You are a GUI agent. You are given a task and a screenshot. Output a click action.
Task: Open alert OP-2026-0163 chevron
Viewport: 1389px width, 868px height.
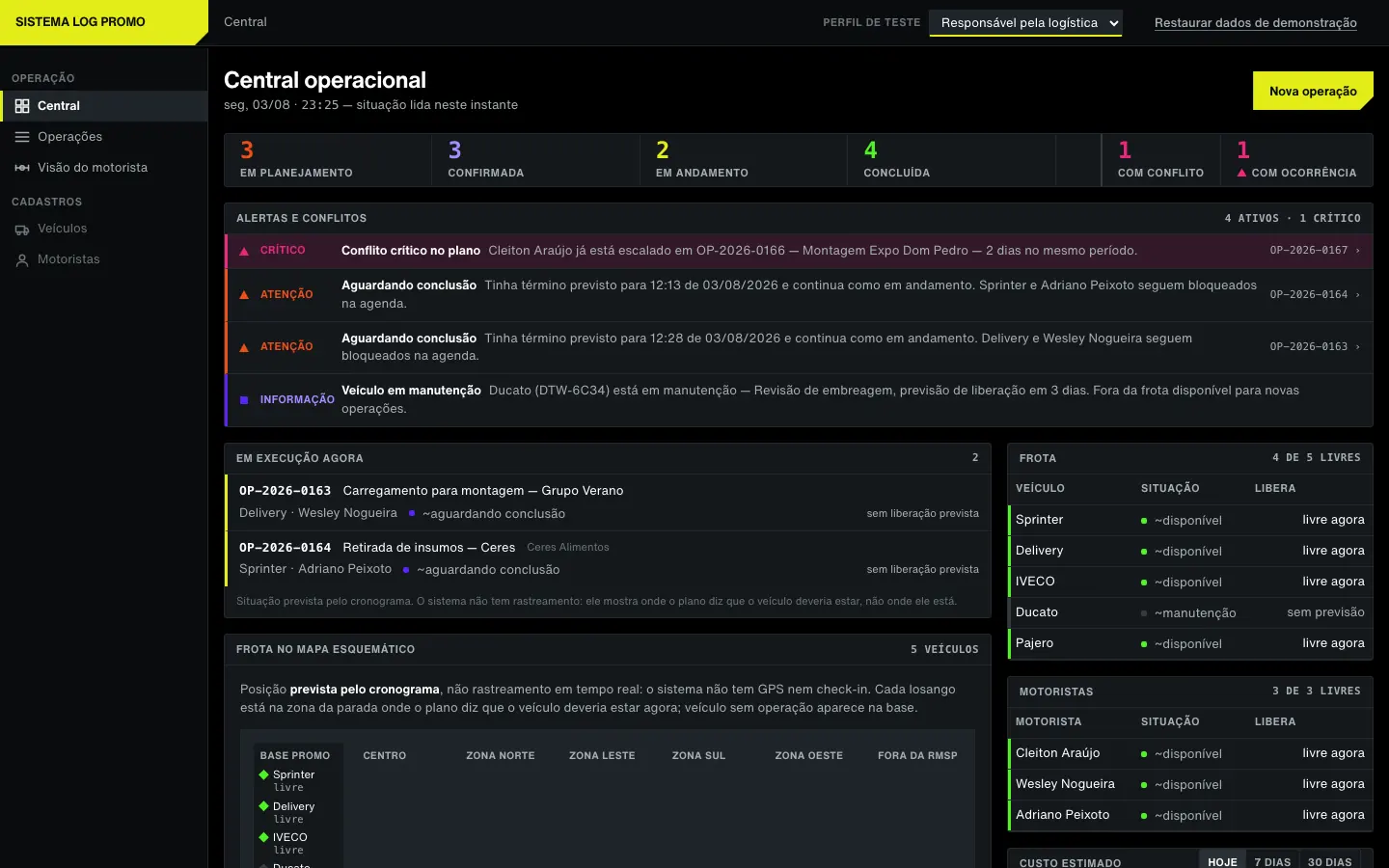[x=1358, y=347]
